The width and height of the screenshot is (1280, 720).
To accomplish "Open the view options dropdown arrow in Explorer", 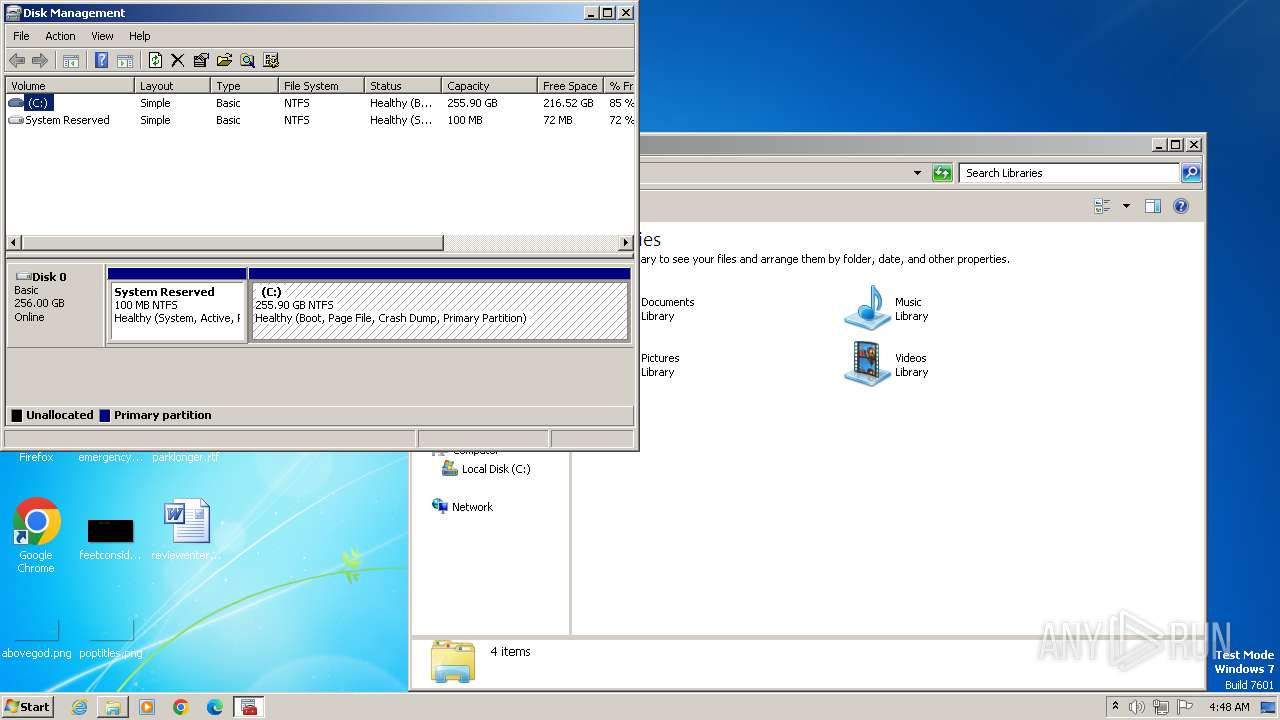I will [1126, 206].
